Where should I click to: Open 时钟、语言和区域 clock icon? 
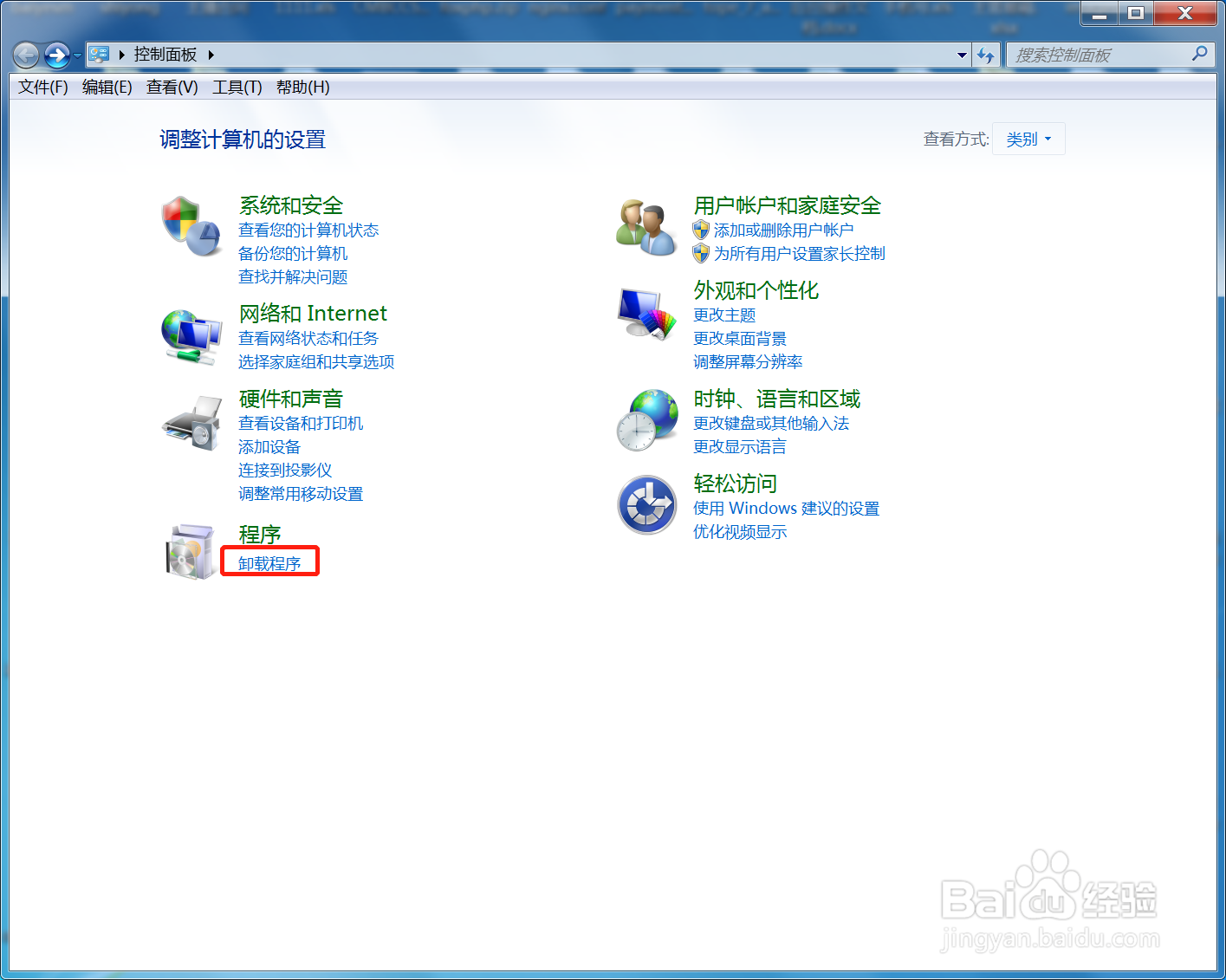pyautogui.click(x=646, y=420)
